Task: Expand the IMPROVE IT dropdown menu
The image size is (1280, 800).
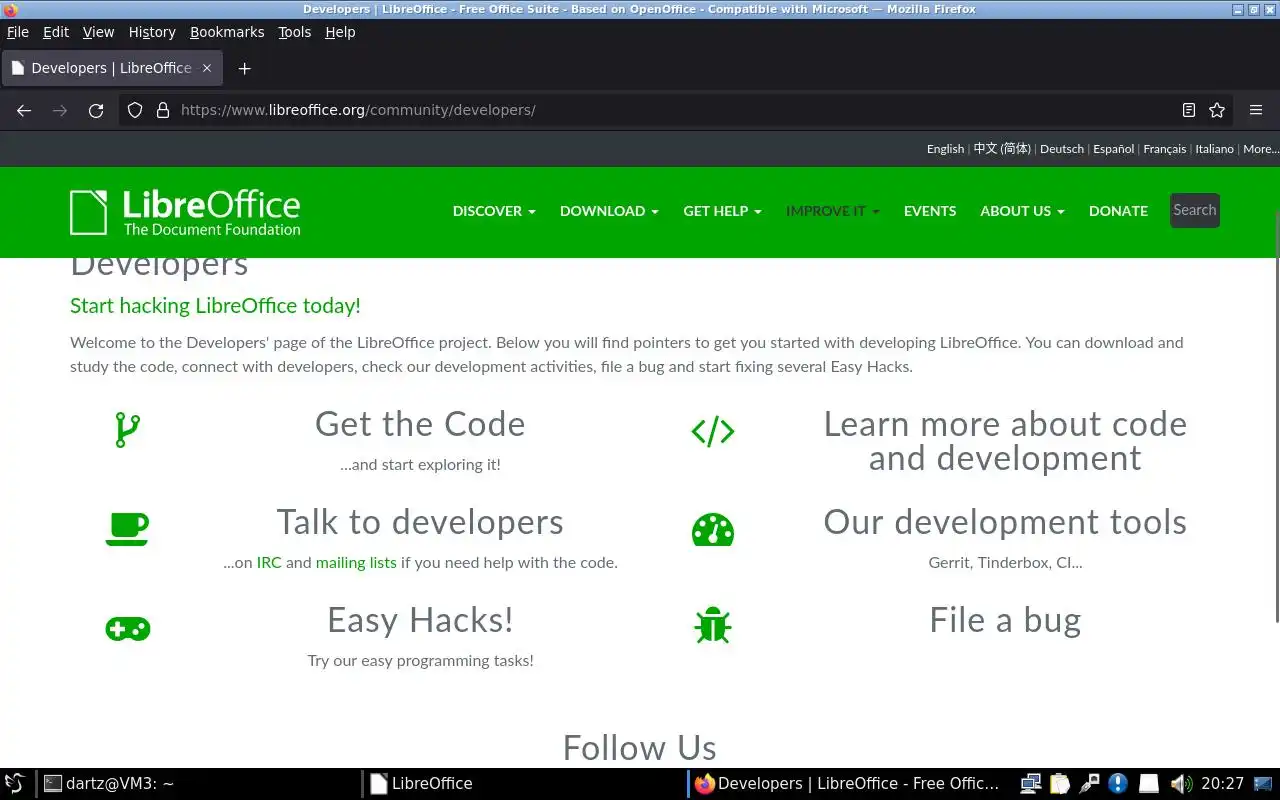Action: (833, 211)
